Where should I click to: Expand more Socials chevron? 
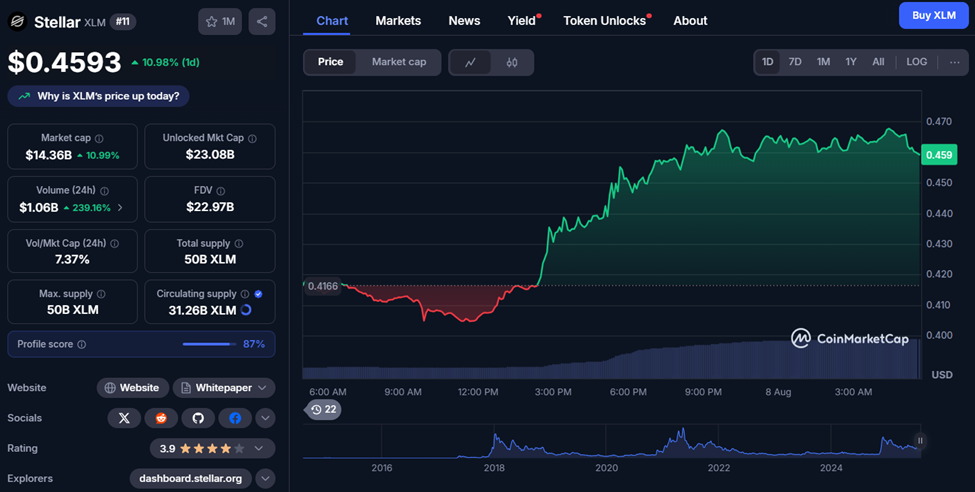point(266,418)
